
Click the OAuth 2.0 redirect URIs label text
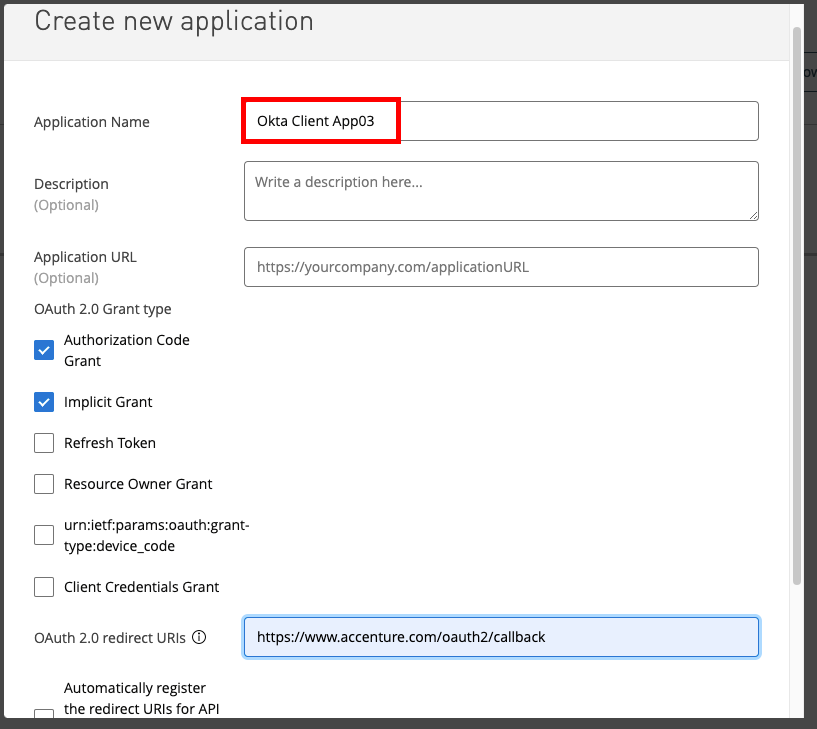(110, 637)
